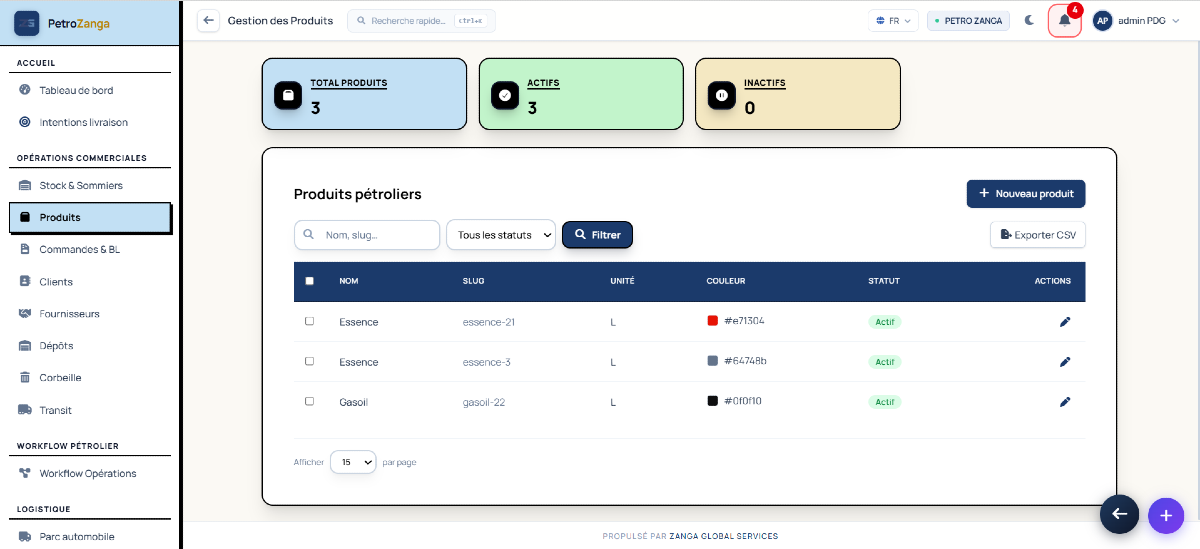
Task: Open Stock & Sommiers in sidebar
Action: [81, 185]
